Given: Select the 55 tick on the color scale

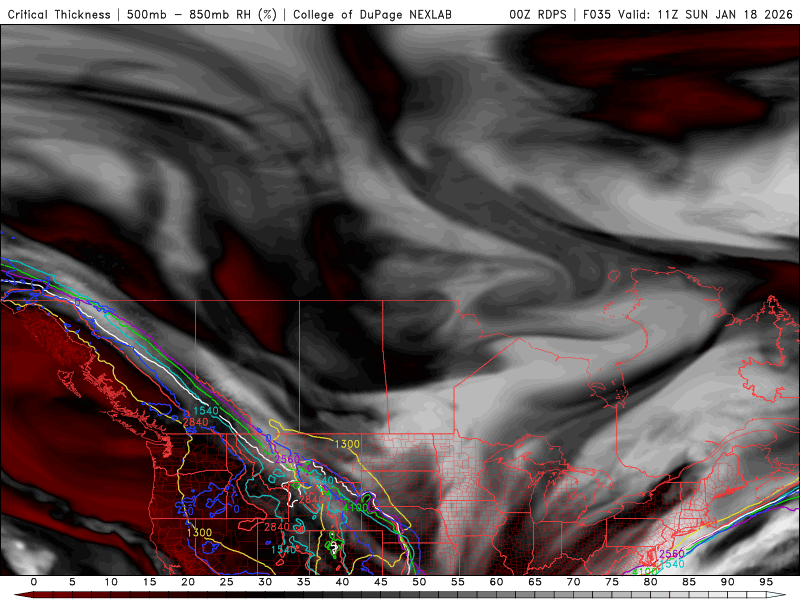Looking at the screenshot, I should point(458,582).
